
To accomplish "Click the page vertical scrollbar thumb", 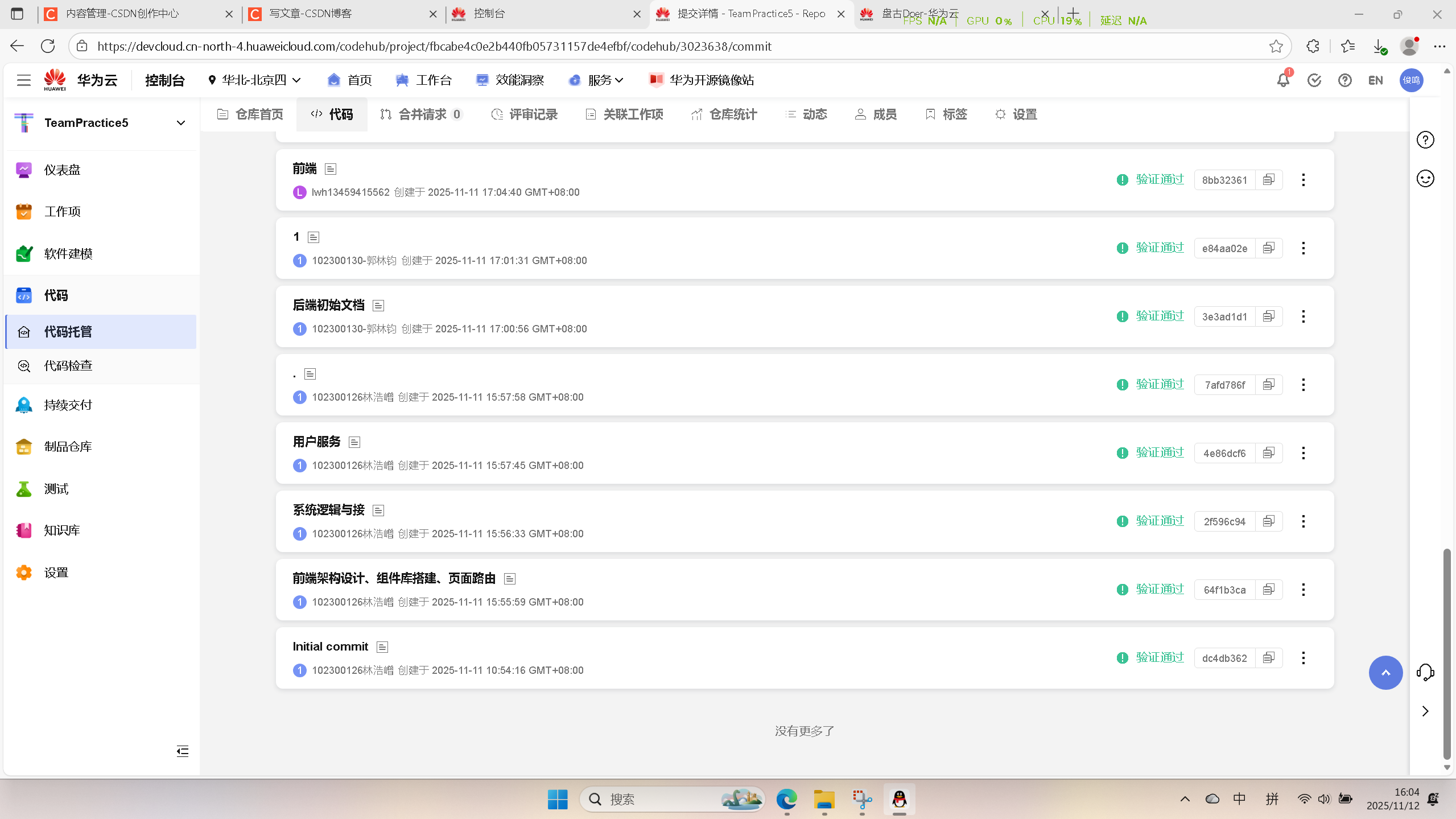I will 1447,655.
